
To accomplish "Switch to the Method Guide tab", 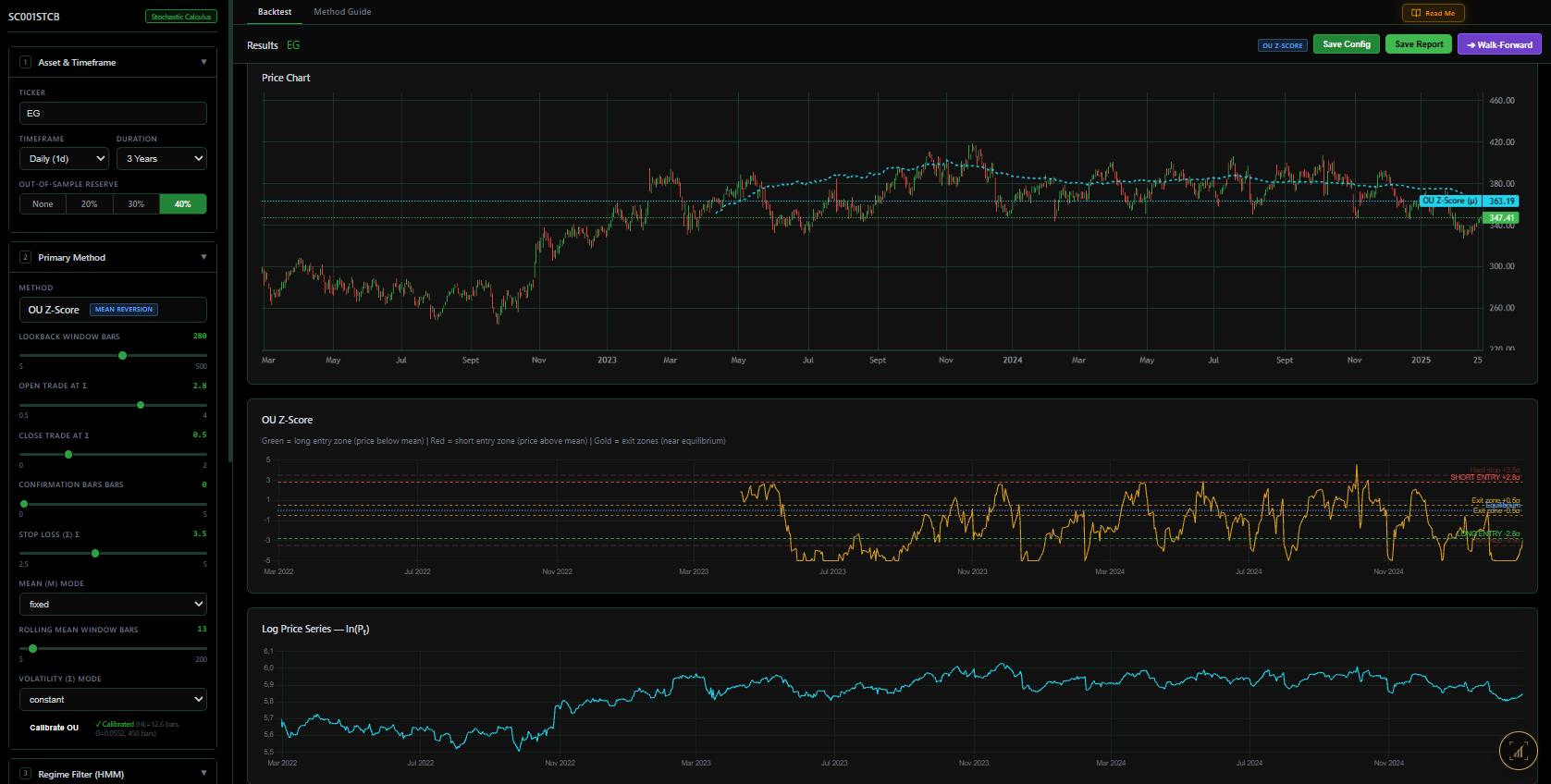I will point(342,12).
